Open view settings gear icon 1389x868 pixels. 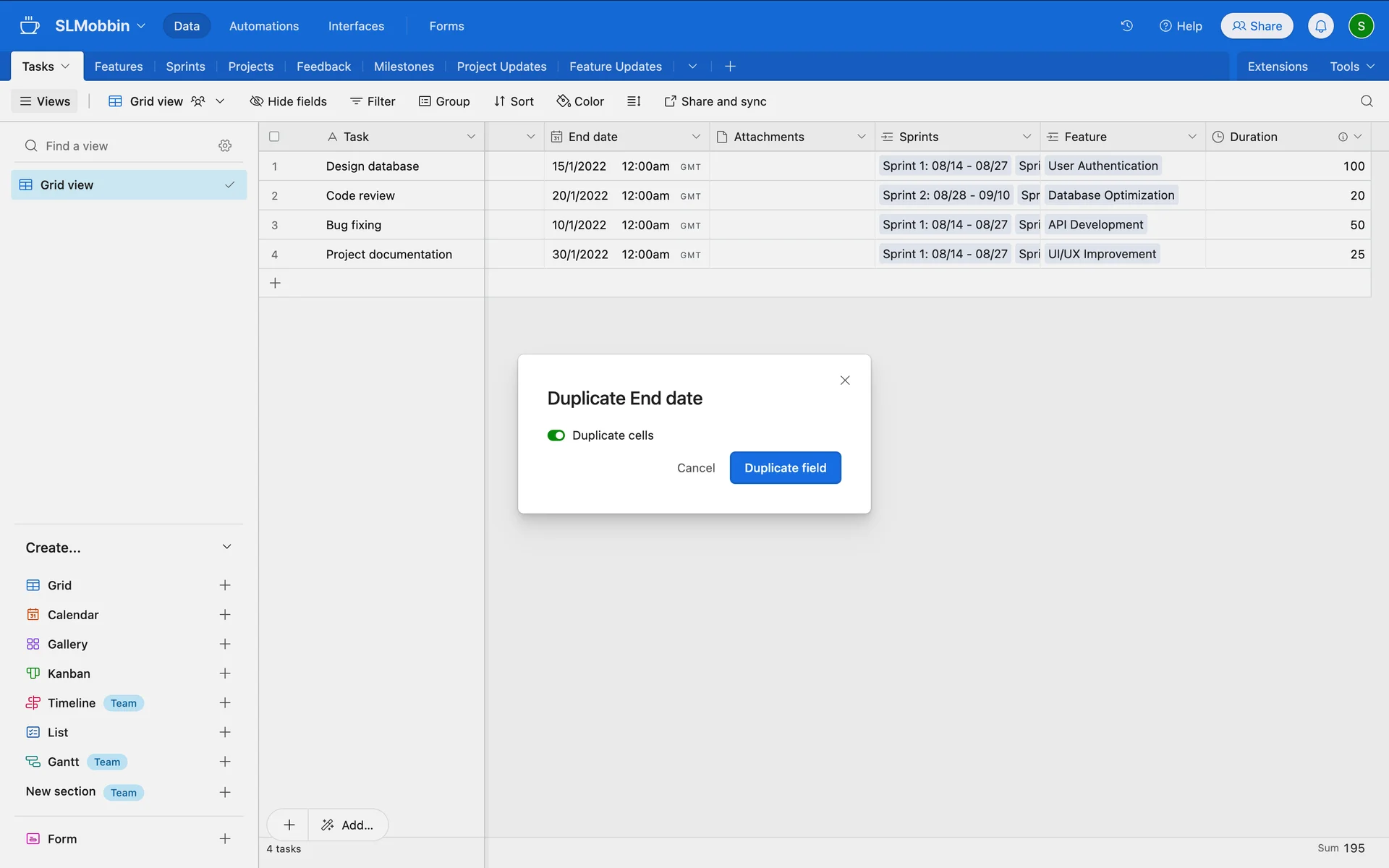click(x=225, y=146)
